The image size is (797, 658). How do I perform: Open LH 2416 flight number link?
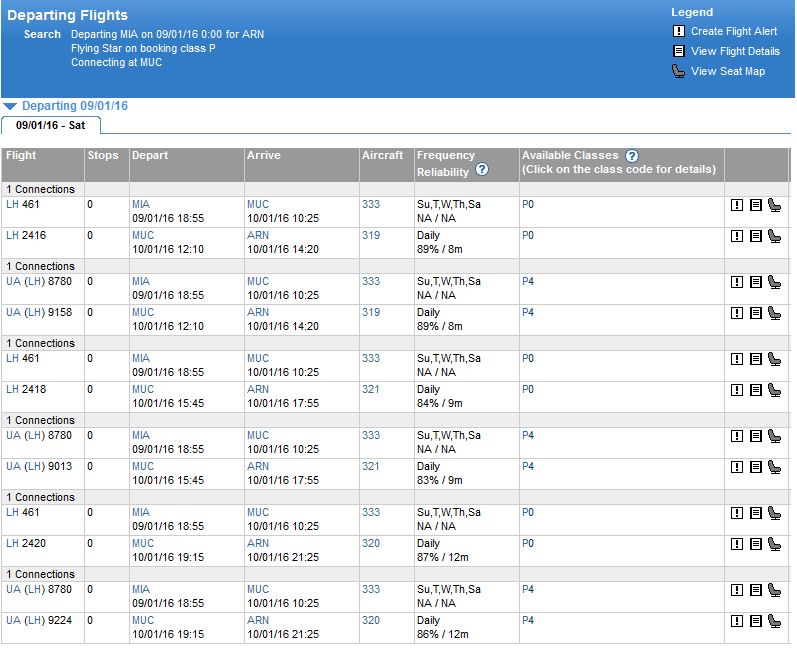[12, 235]
